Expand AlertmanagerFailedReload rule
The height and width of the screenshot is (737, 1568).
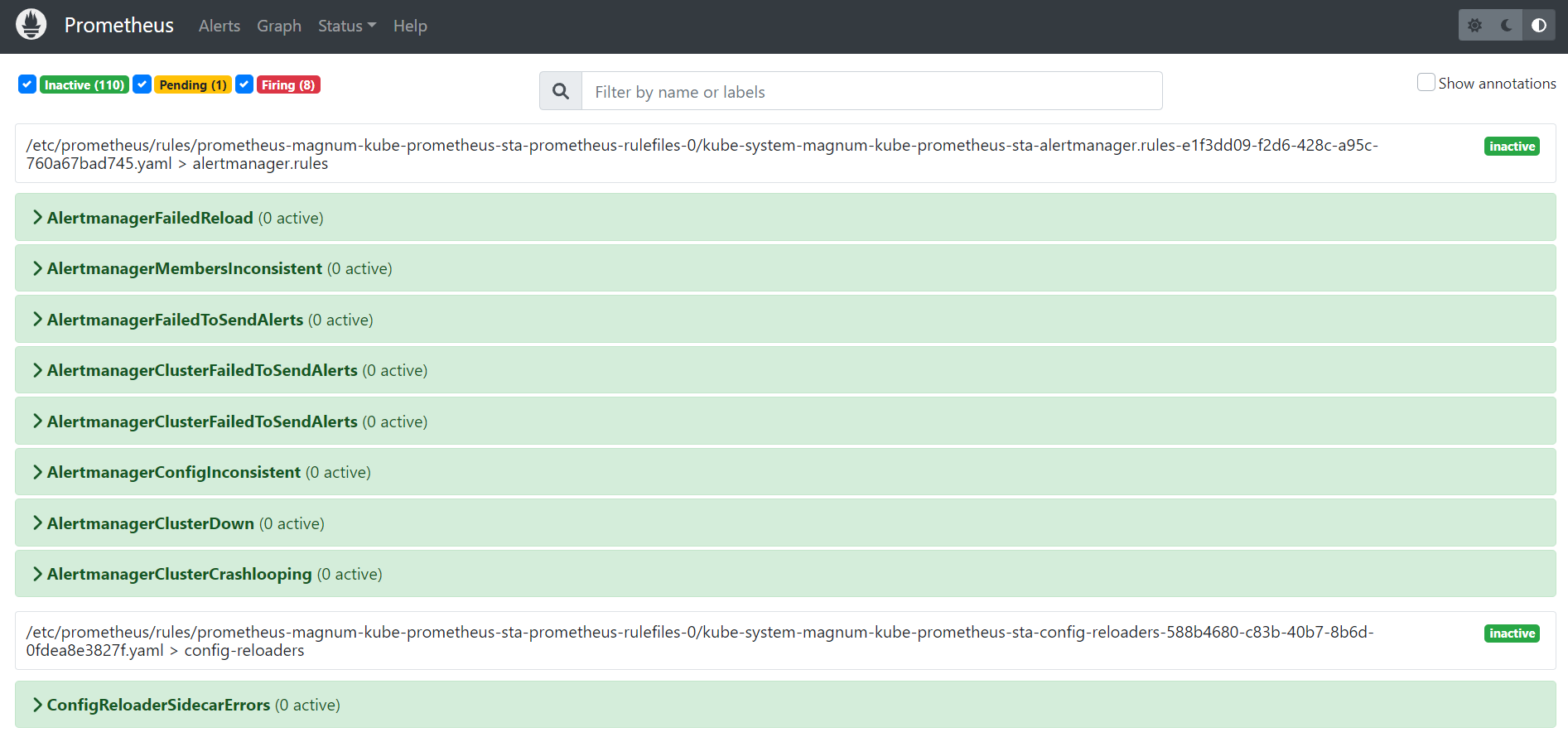pos(785,218)
